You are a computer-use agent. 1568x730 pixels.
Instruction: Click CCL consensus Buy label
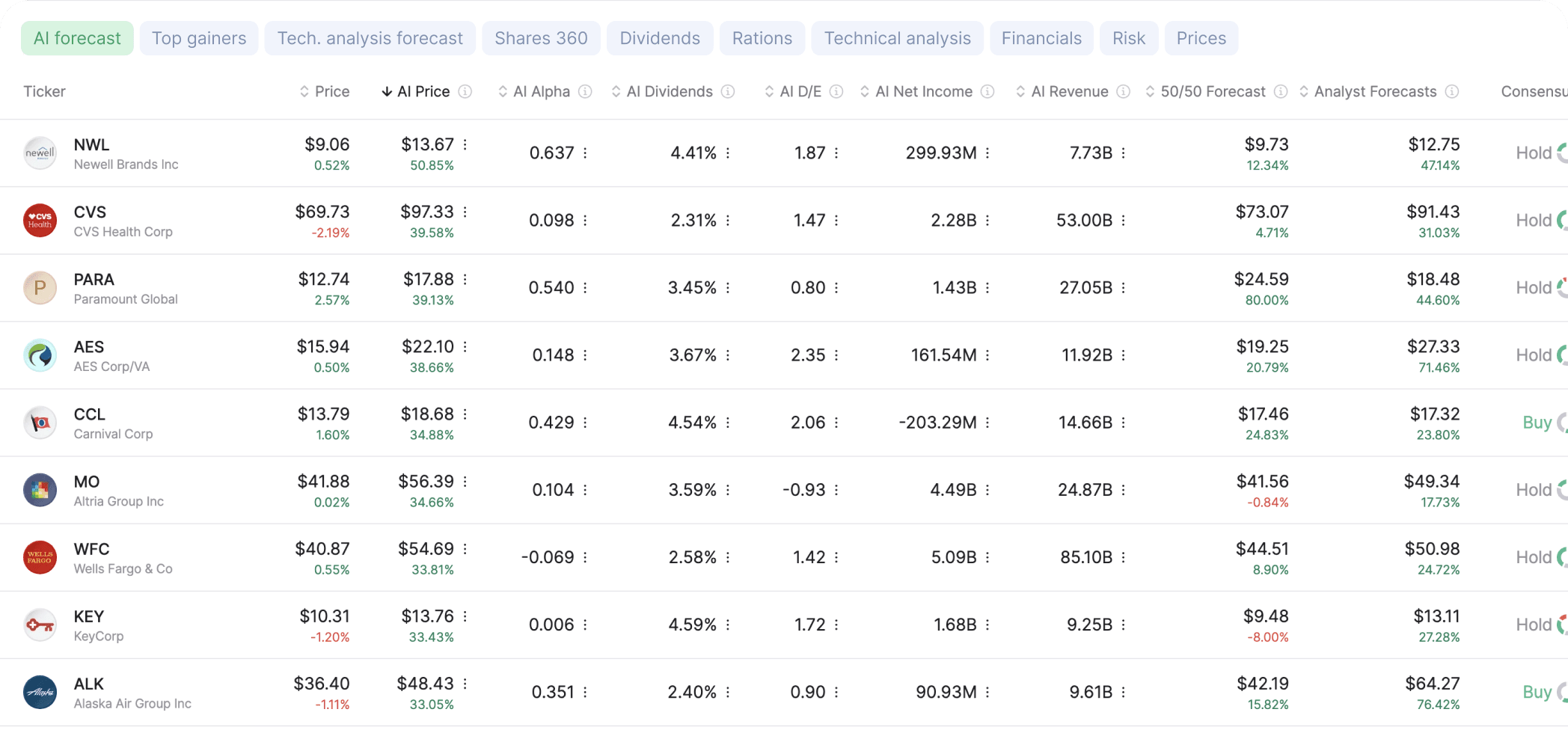(x=1537, y=423)
